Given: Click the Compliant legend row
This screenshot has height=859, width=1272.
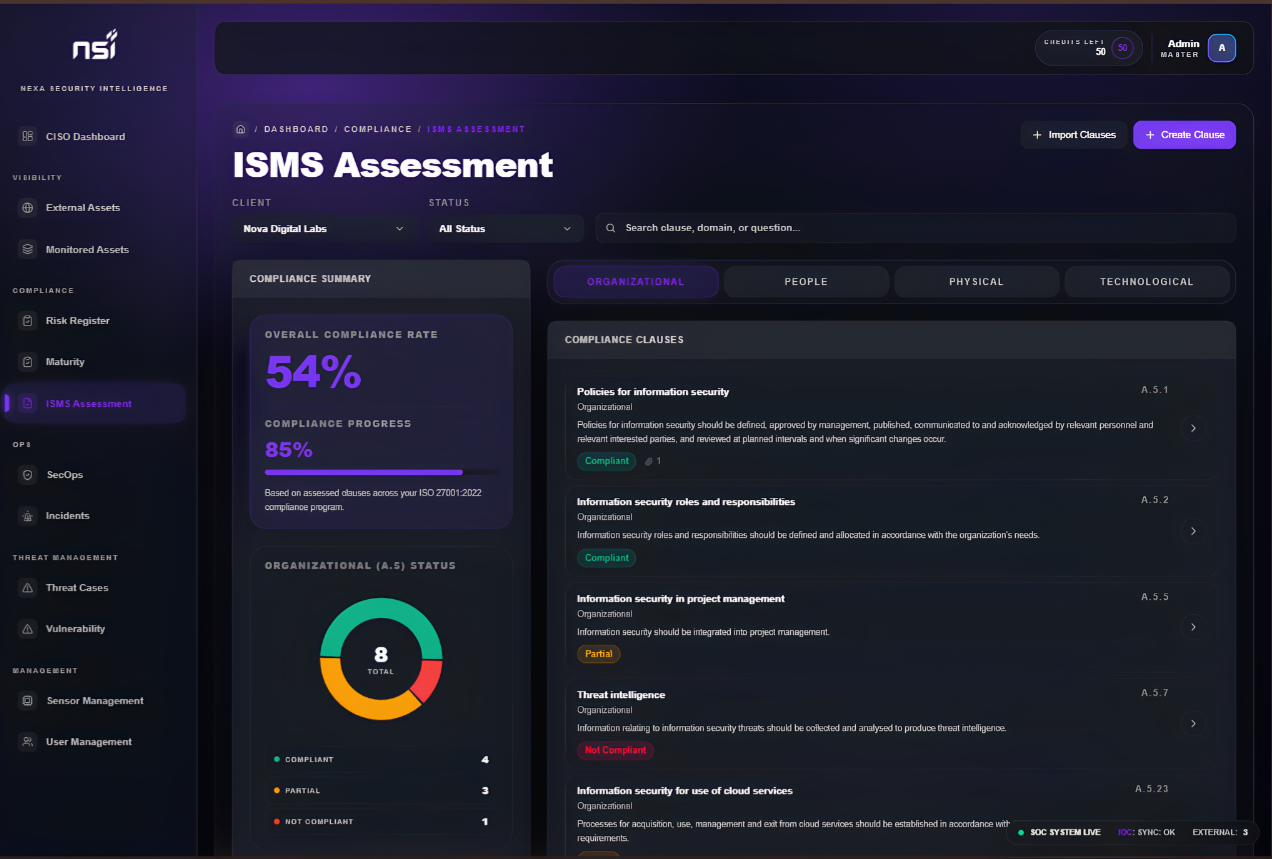Looking at the screenshot, I should click(x=381, y=760).
